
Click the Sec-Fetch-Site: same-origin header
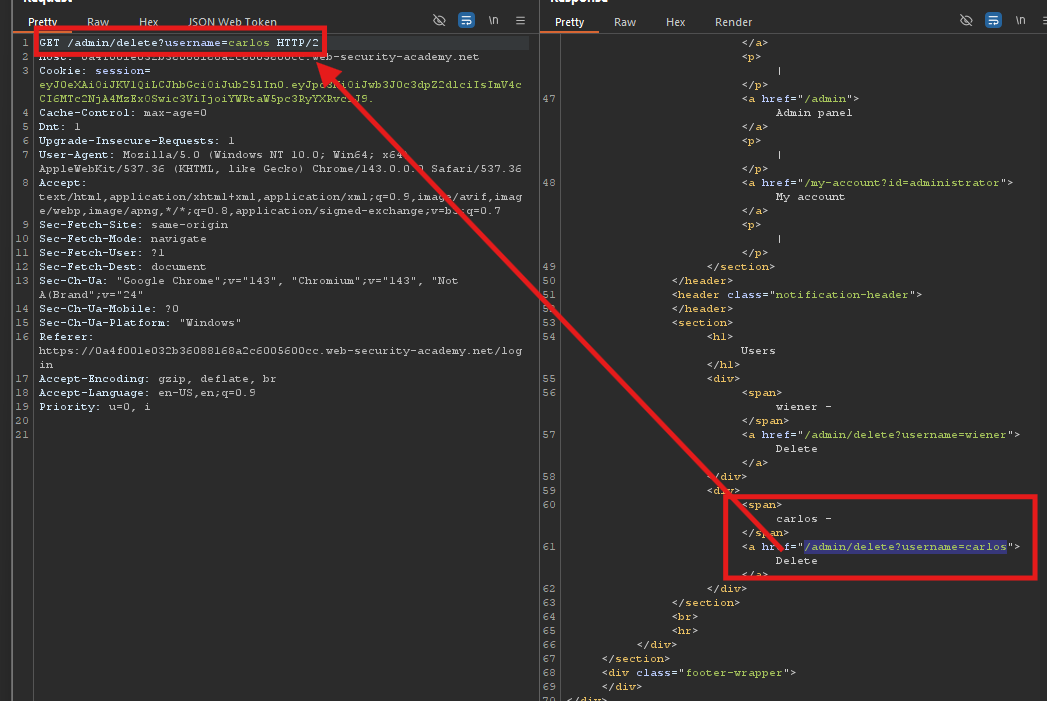(134, 225)
